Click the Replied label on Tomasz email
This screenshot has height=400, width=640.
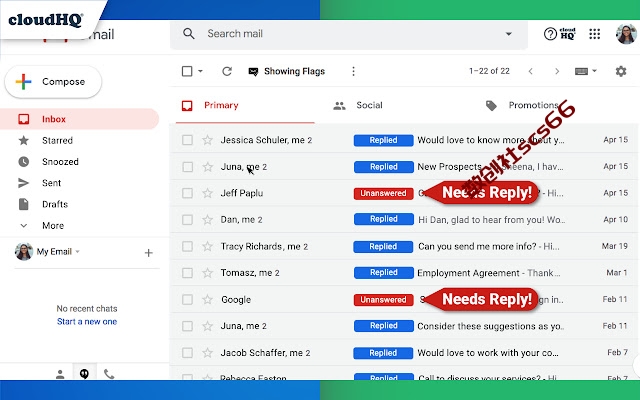tap(383, 273)
